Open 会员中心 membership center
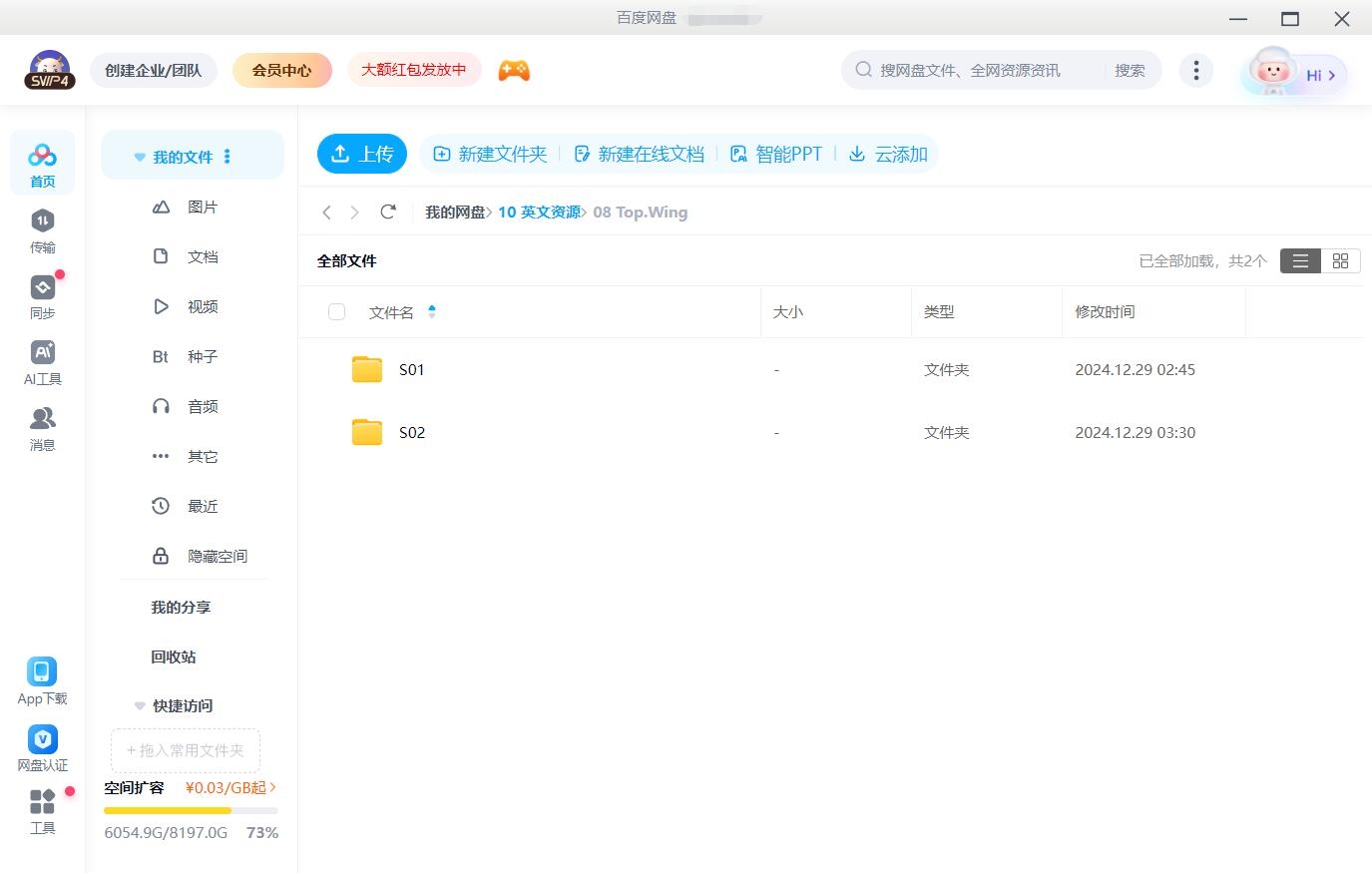This screenshot has height=873, width=1372. pyautogui.click(x=281, y=70)
